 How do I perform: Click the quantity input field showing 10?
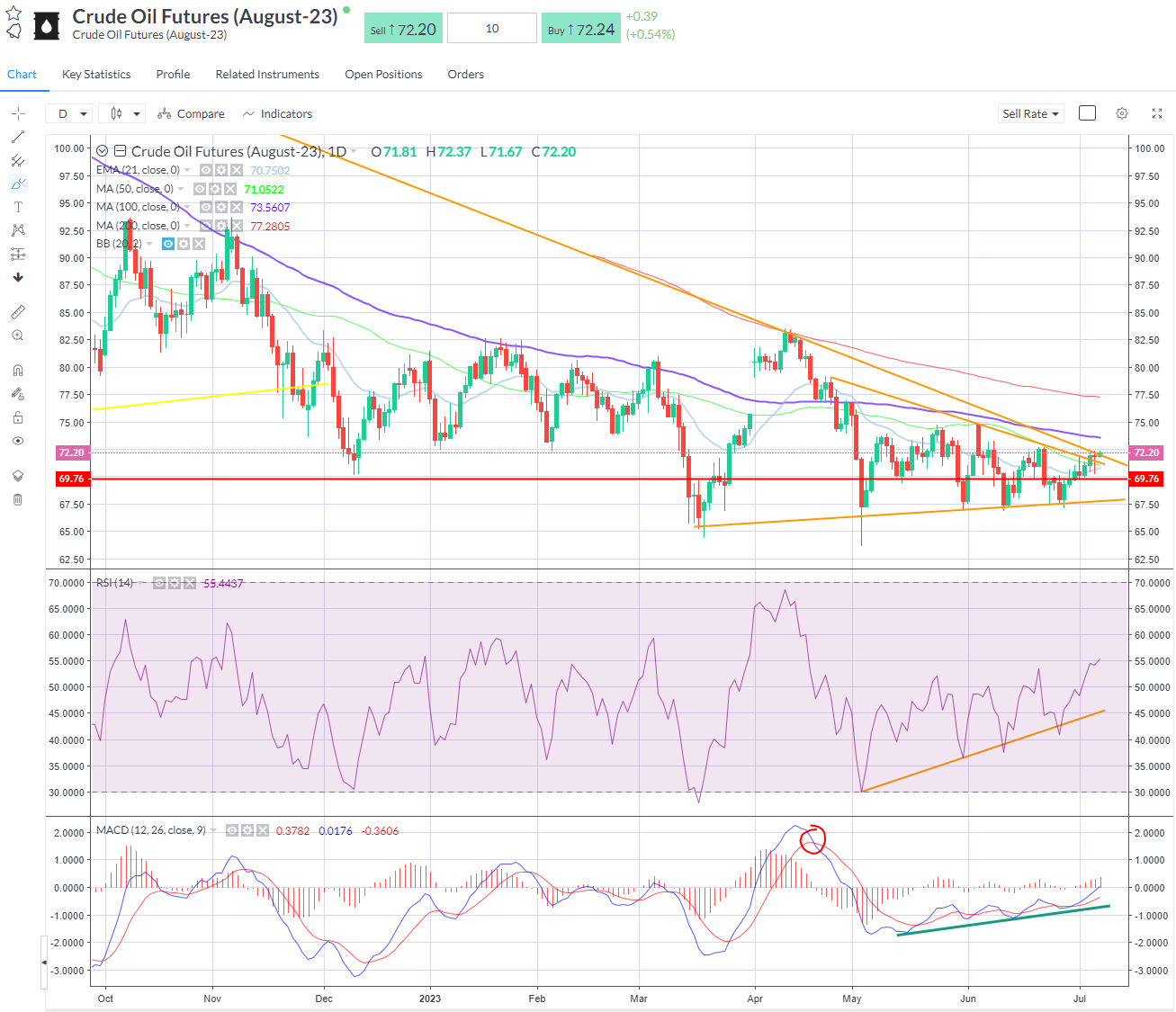click(492, 29)
